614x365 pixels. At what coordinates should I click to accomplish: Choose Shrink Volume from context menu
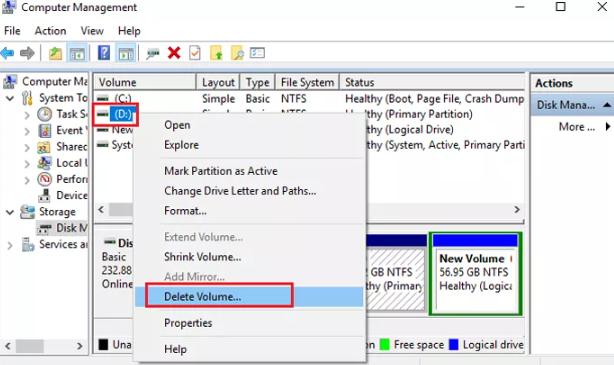[x=249, y=257]
